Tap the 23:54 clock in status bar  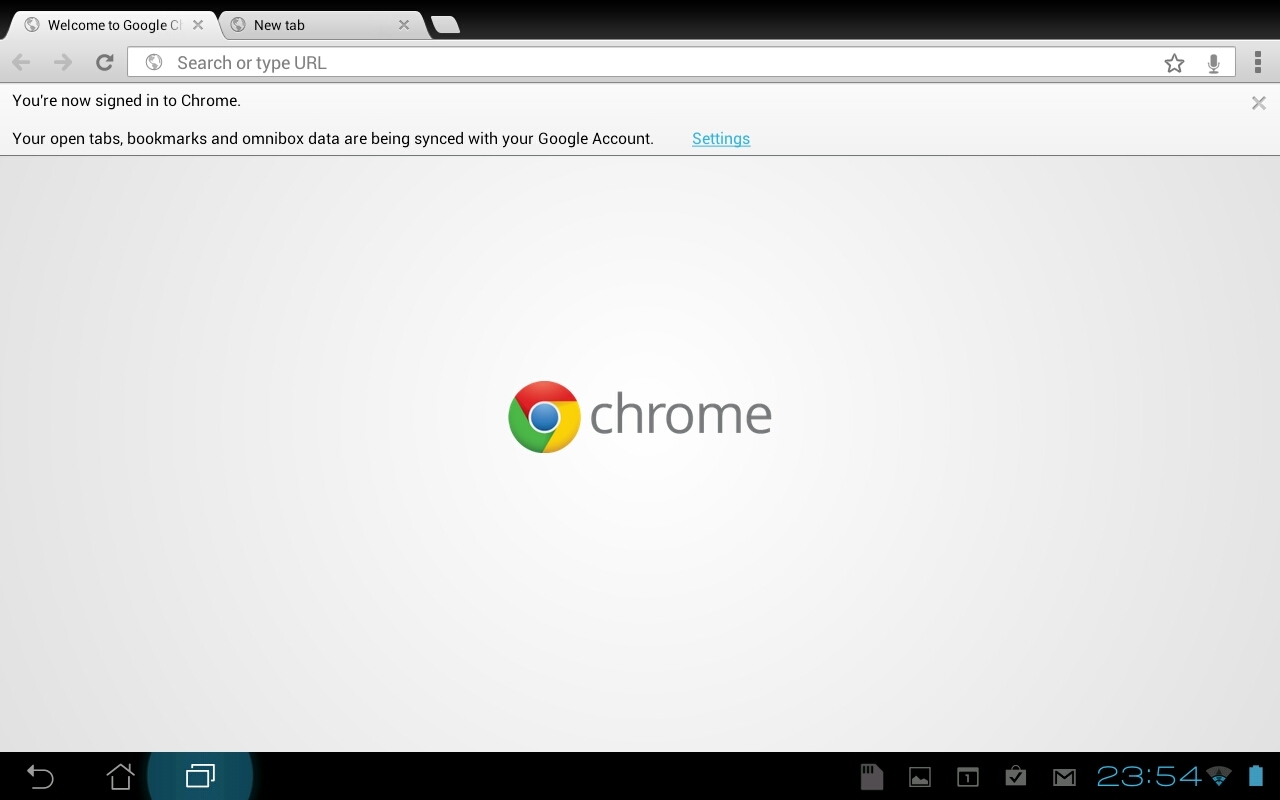(x=1149, y=776)
